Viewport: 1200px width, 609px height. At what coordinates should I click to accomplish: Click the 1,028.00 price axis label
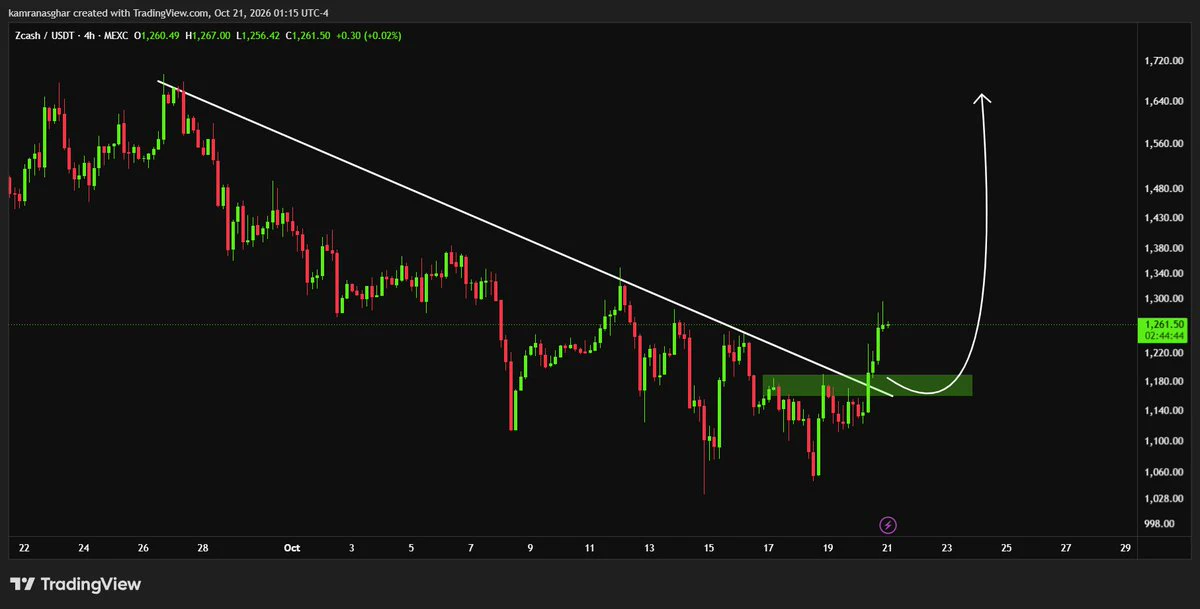1164,498
